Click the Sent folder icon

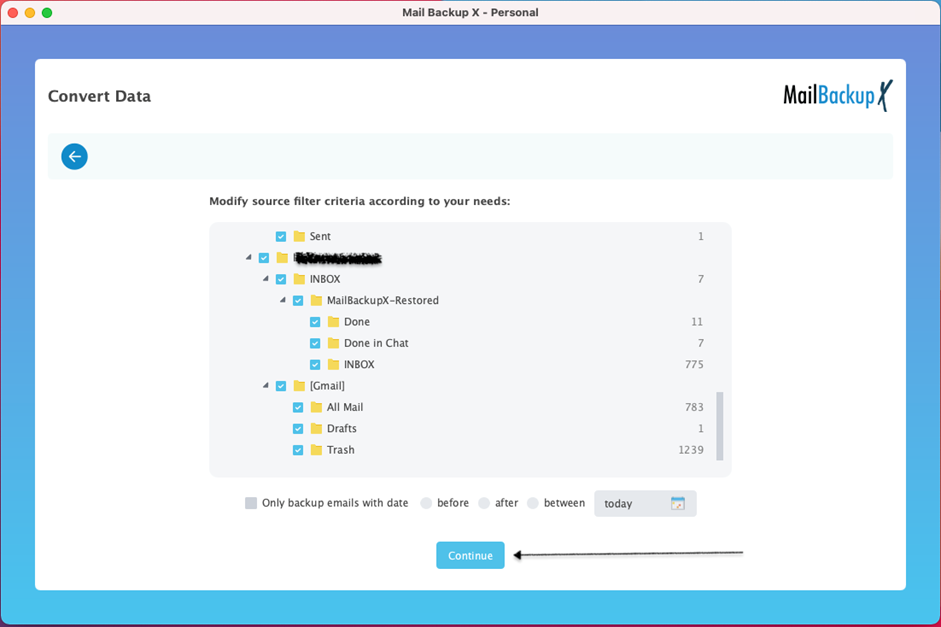(299, 236)
